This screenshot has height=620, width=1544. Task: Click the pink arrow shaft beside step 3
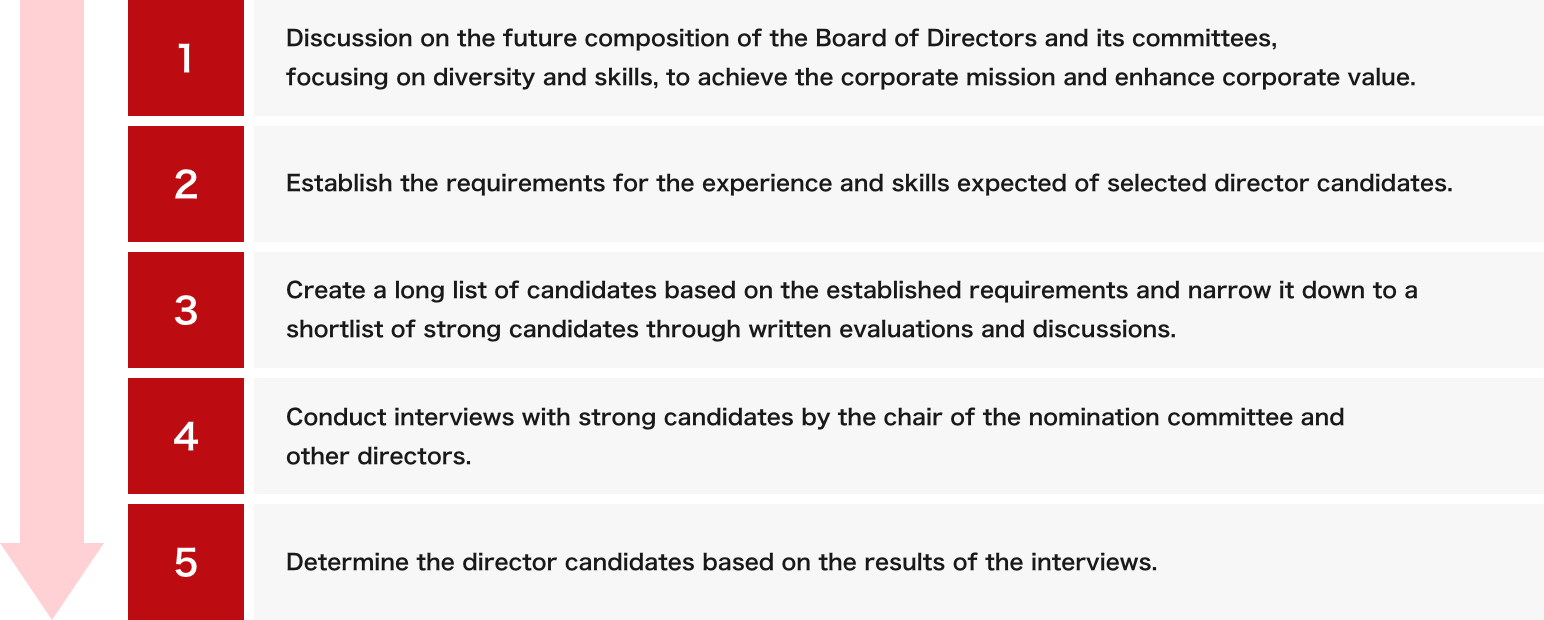(51, 310)
